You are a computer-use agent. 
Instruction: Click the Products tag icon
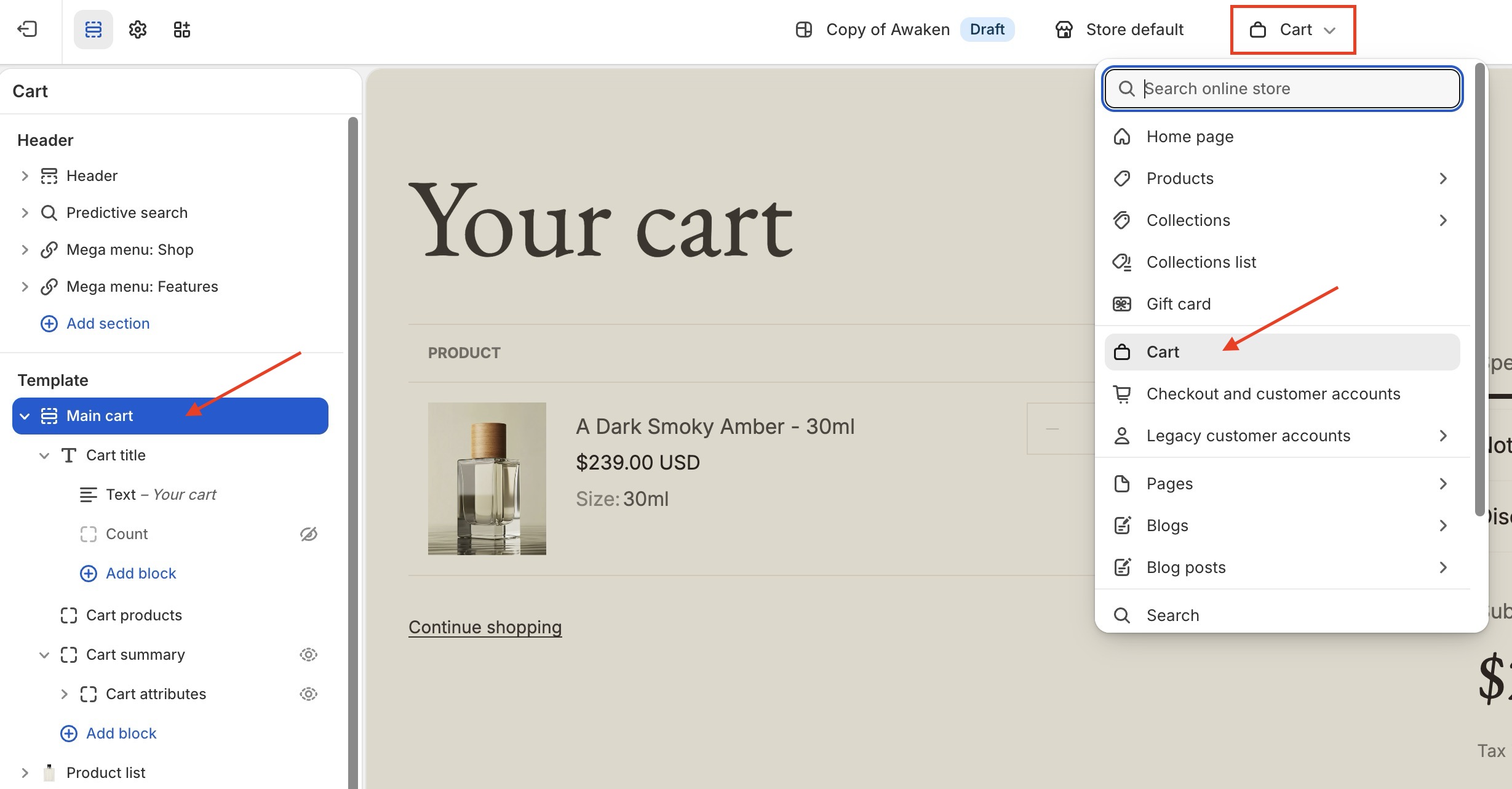click(1122, 178)
